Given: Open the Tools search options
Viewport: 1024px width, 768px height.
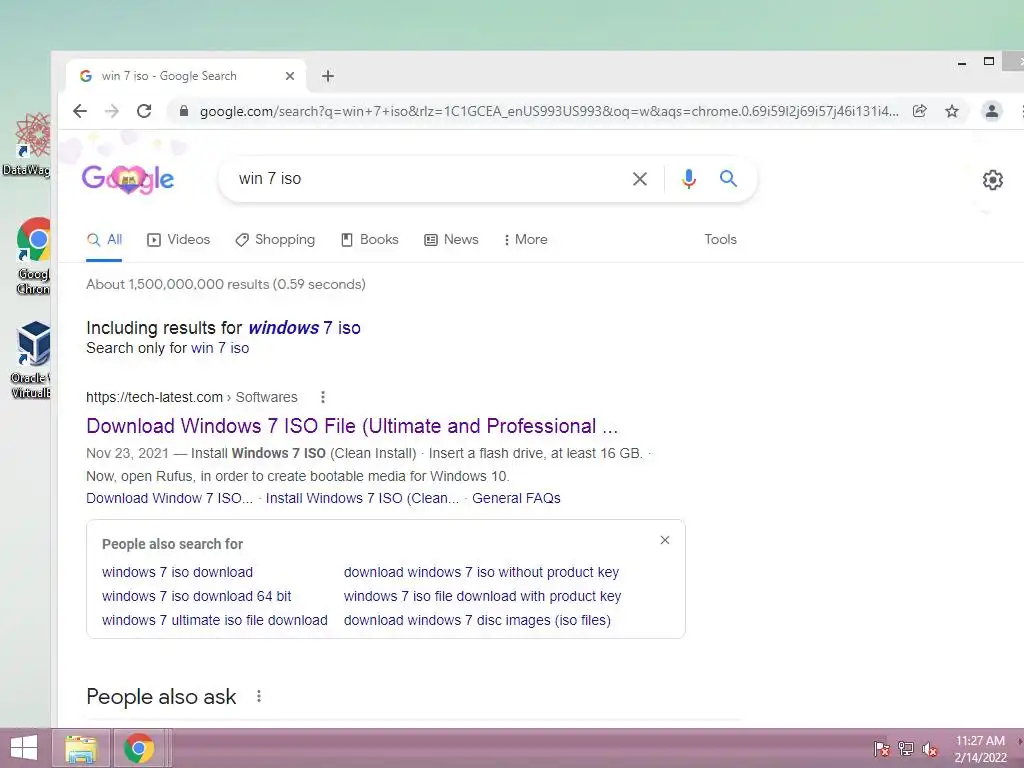Looking at the screenshot, I should coord(720,240).
